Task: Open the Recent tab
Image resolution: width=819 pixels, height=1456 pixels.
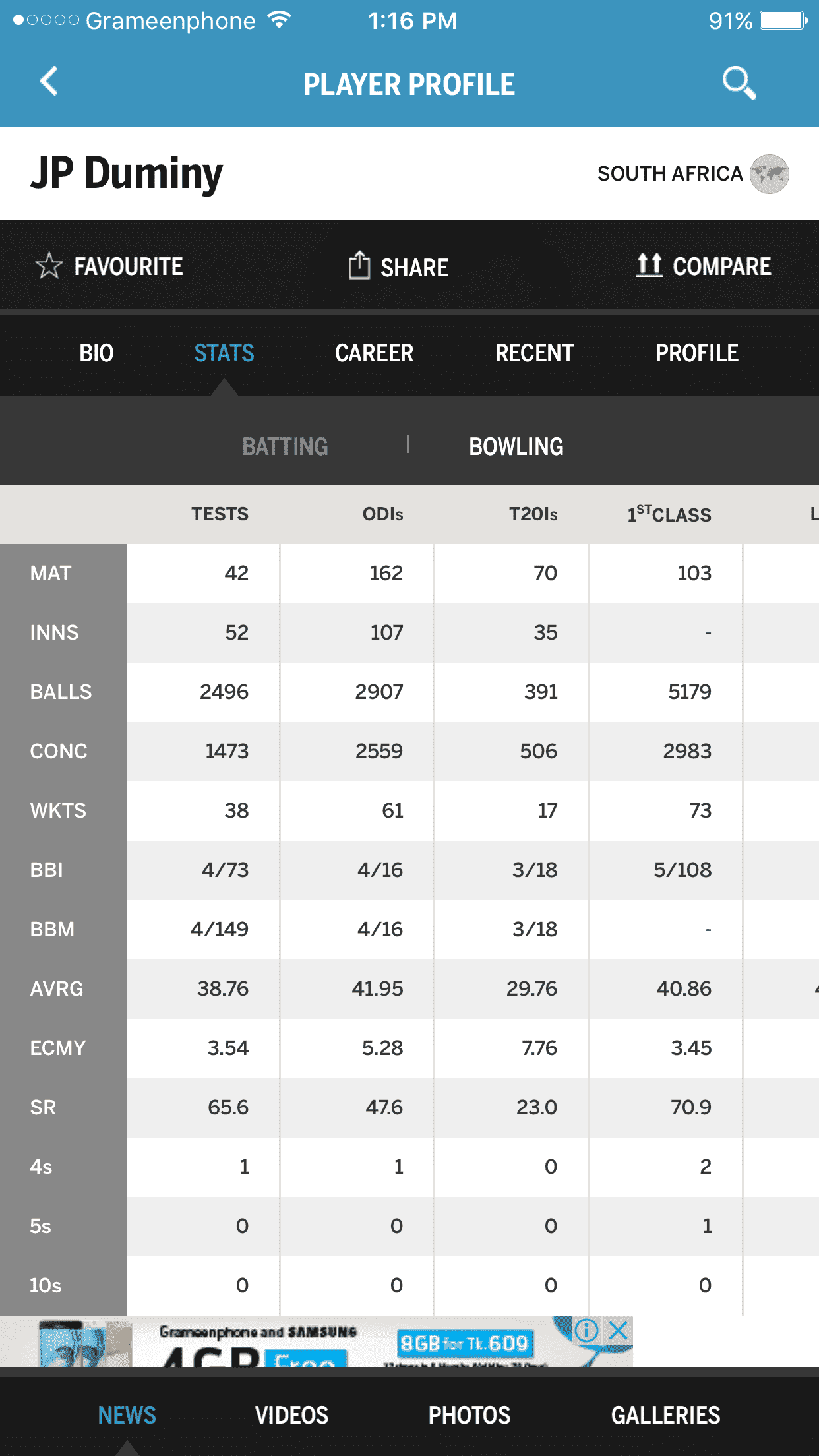Action: pos(535,353)
